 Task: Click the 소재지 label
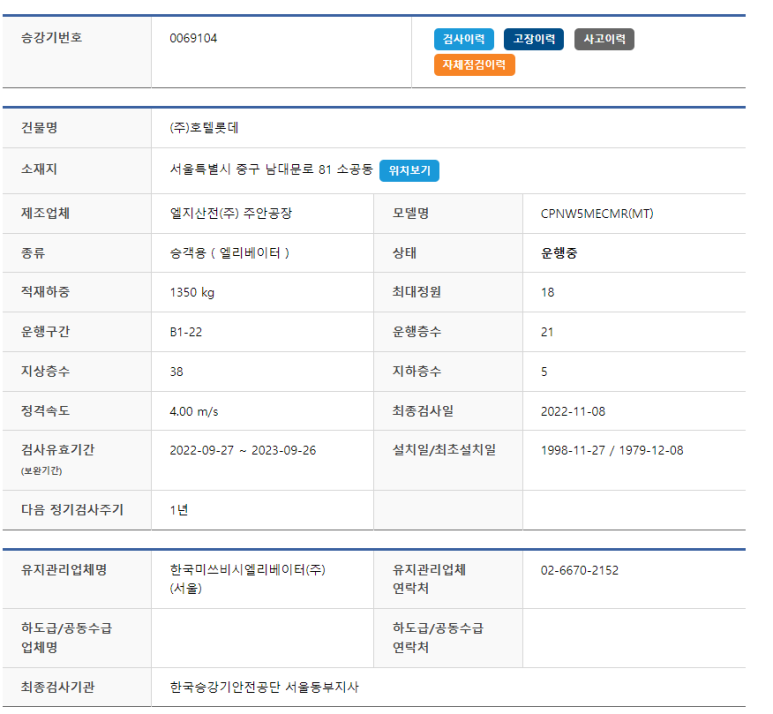tap(39, 170)
